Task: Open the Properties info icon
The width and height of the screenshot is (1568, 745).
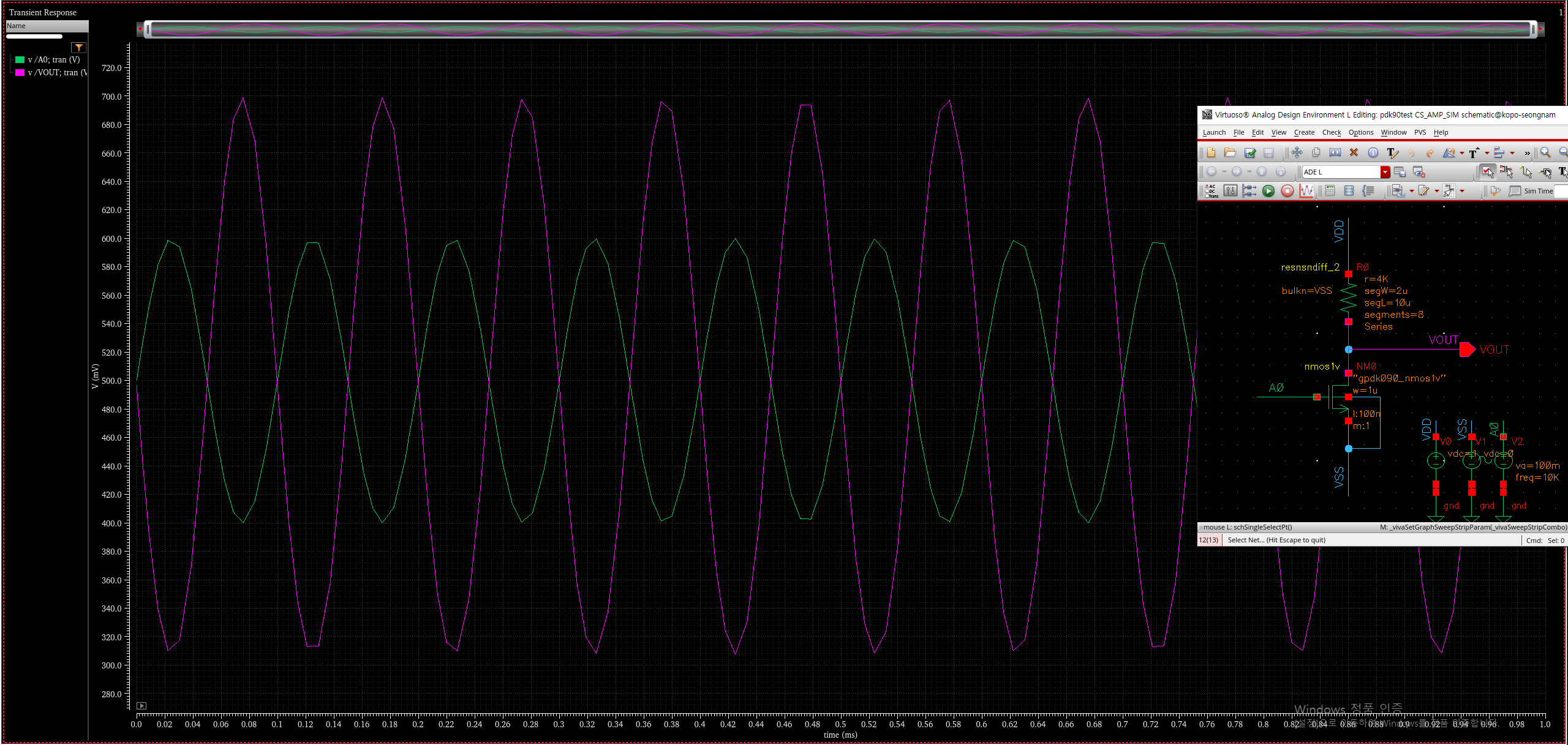Action: point(1373,152)
